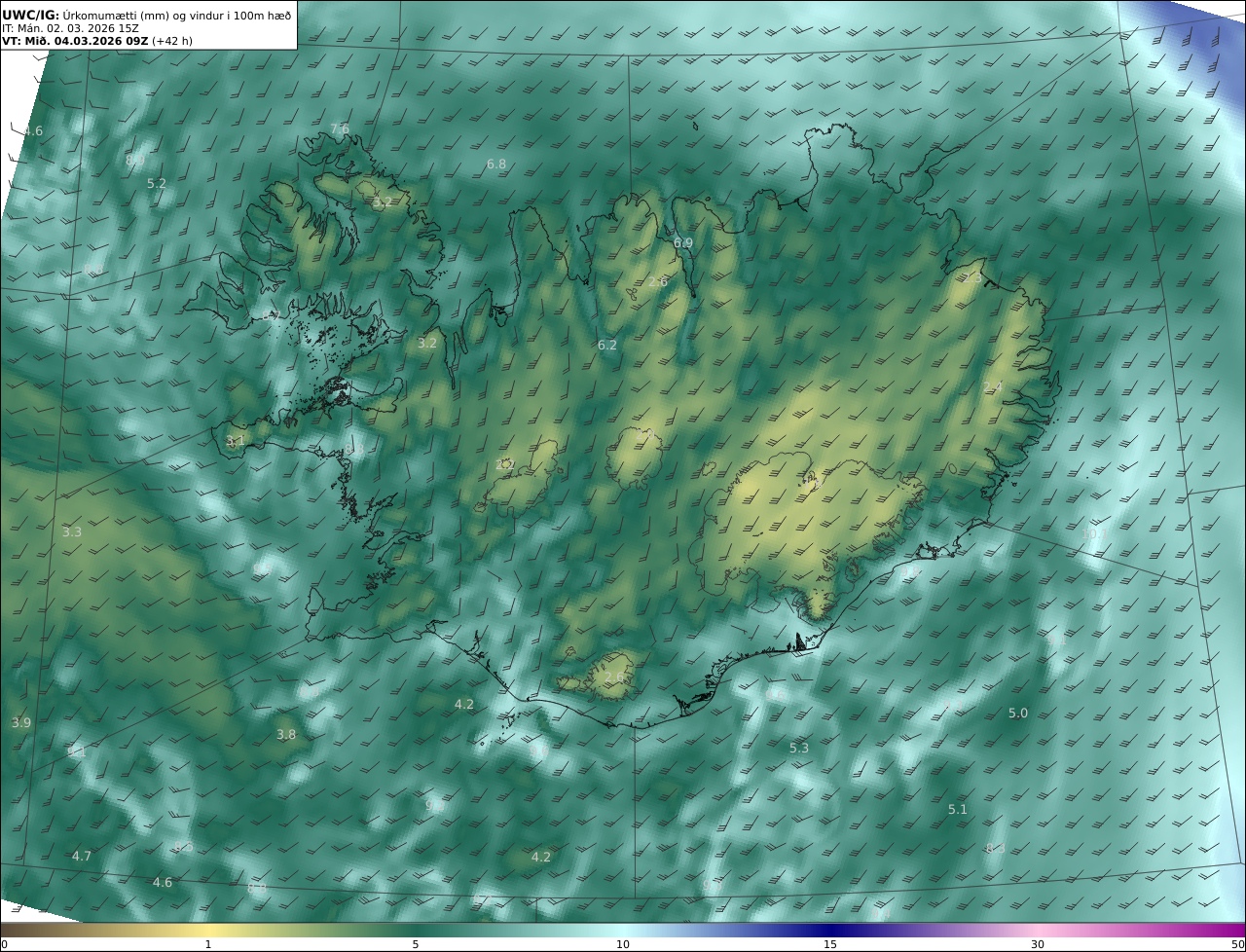The image size is (1246, 952).
Task: Click the '5.0' value label on the map
Action: tap(1018, 713)
